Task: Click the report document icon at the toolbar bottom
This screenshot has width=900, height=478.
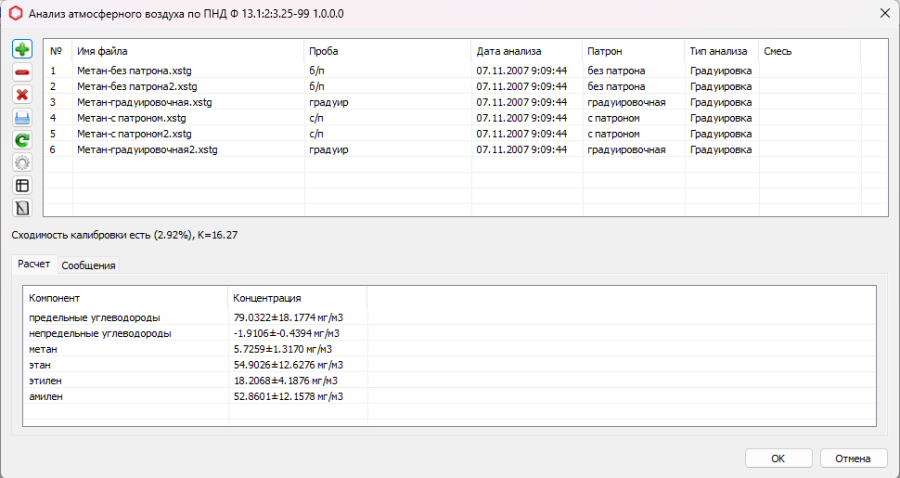Action: (22, 208)
